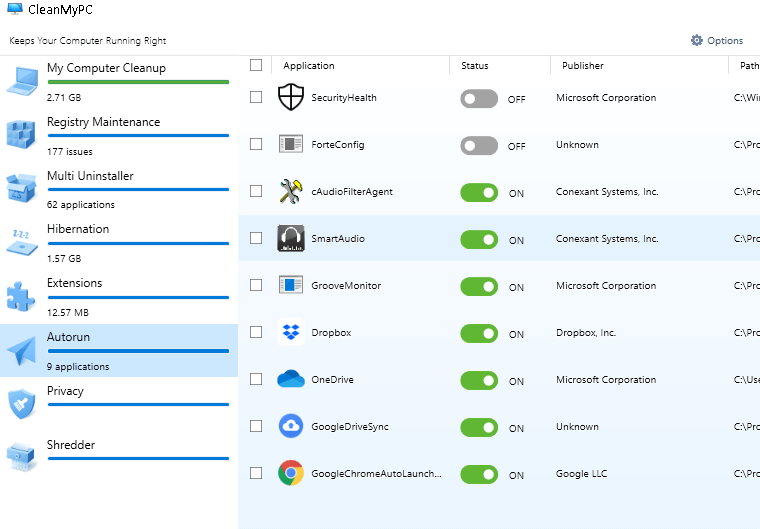
Task: Sort by Status column header
Action: [475, 65]
